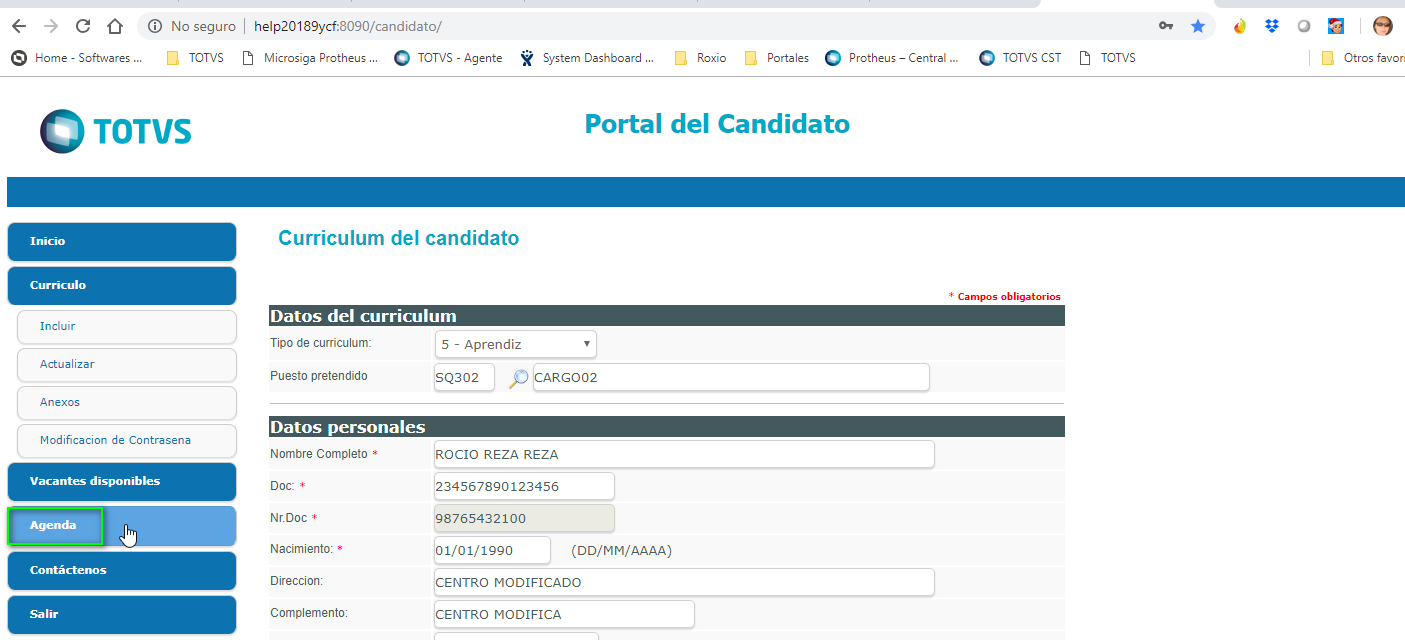
Task: Click the flame-shaped extension icon
Action: click(1240, 26)
